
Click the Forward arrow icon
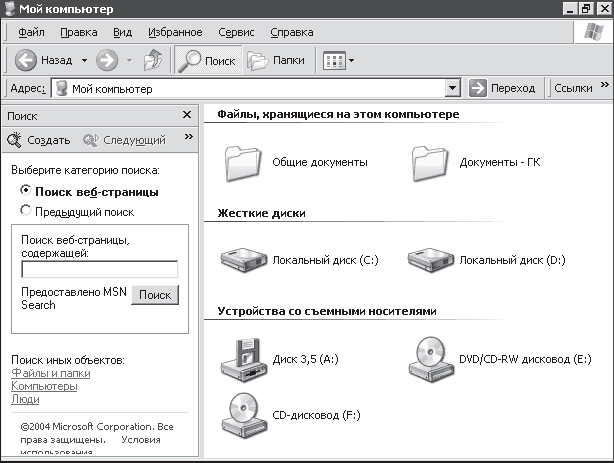pyautogui.click(x=107, y=60)
